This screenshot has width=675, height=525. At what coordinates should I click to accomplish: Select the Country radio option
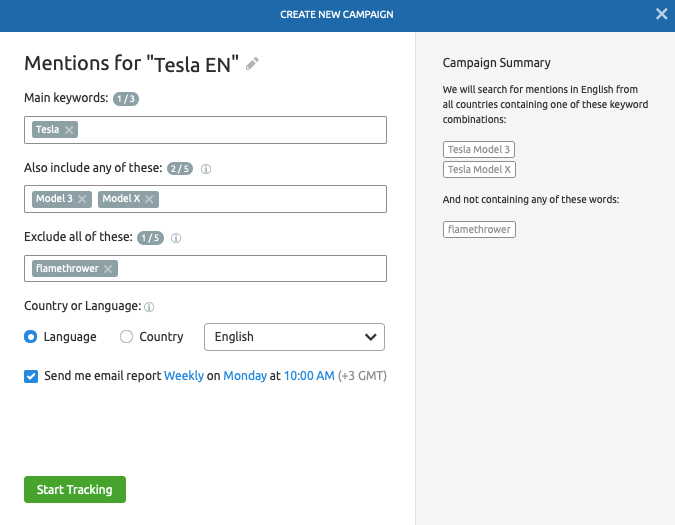pyautogui.click(x=126, y=337)
